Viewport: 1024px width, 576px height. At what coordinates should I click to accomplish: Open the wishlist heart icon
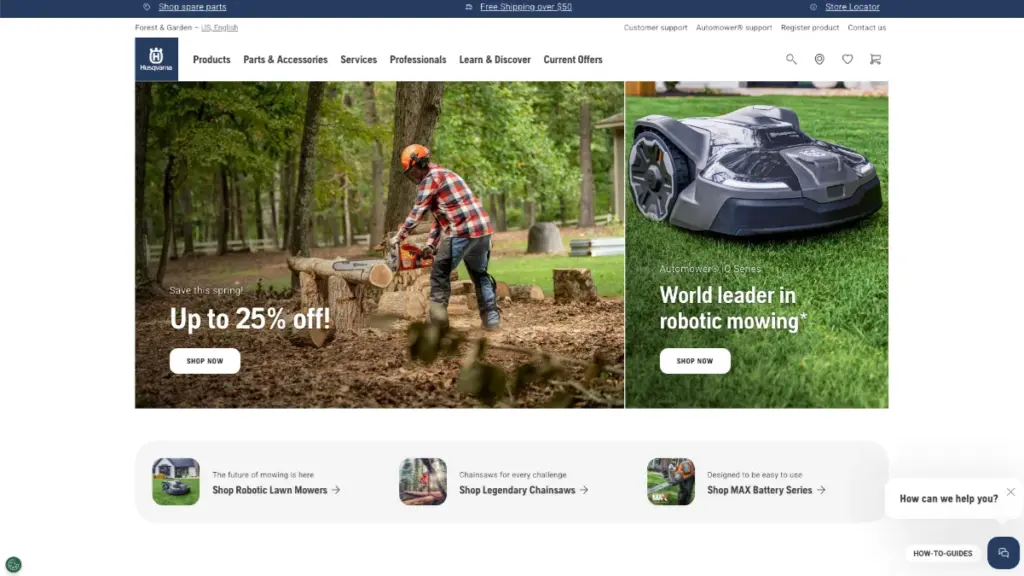pos(847,60)
